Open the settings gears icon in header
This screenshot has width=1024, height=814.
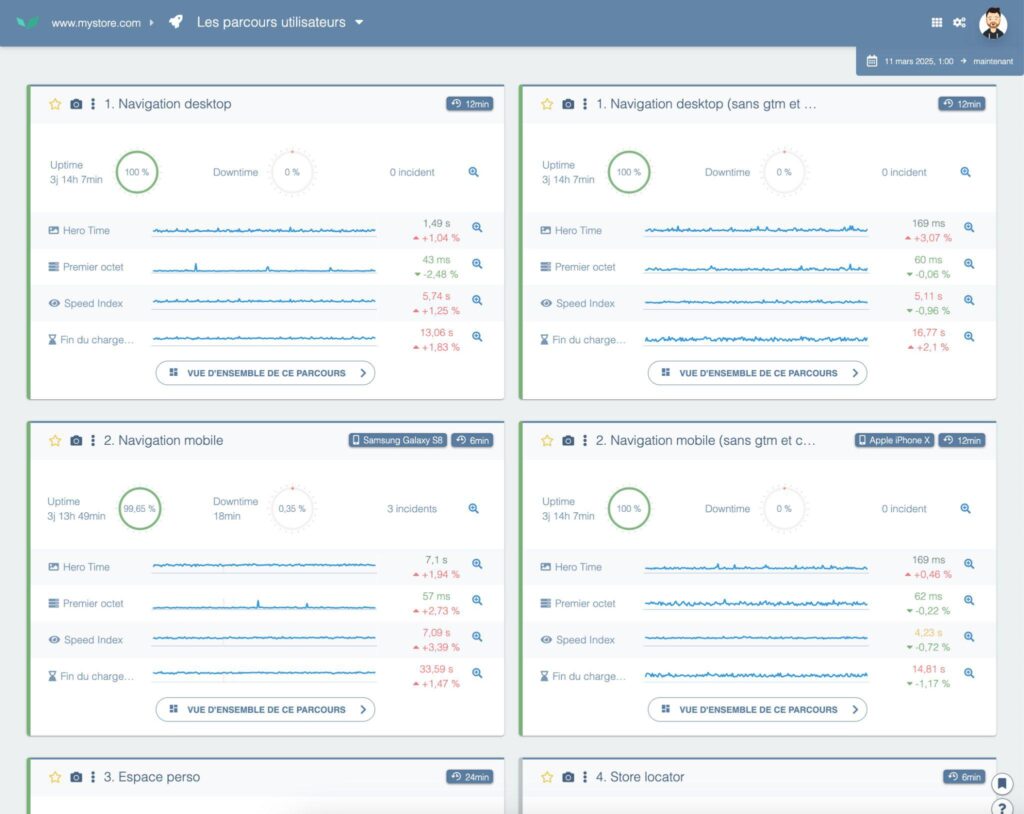pos(959,22)
